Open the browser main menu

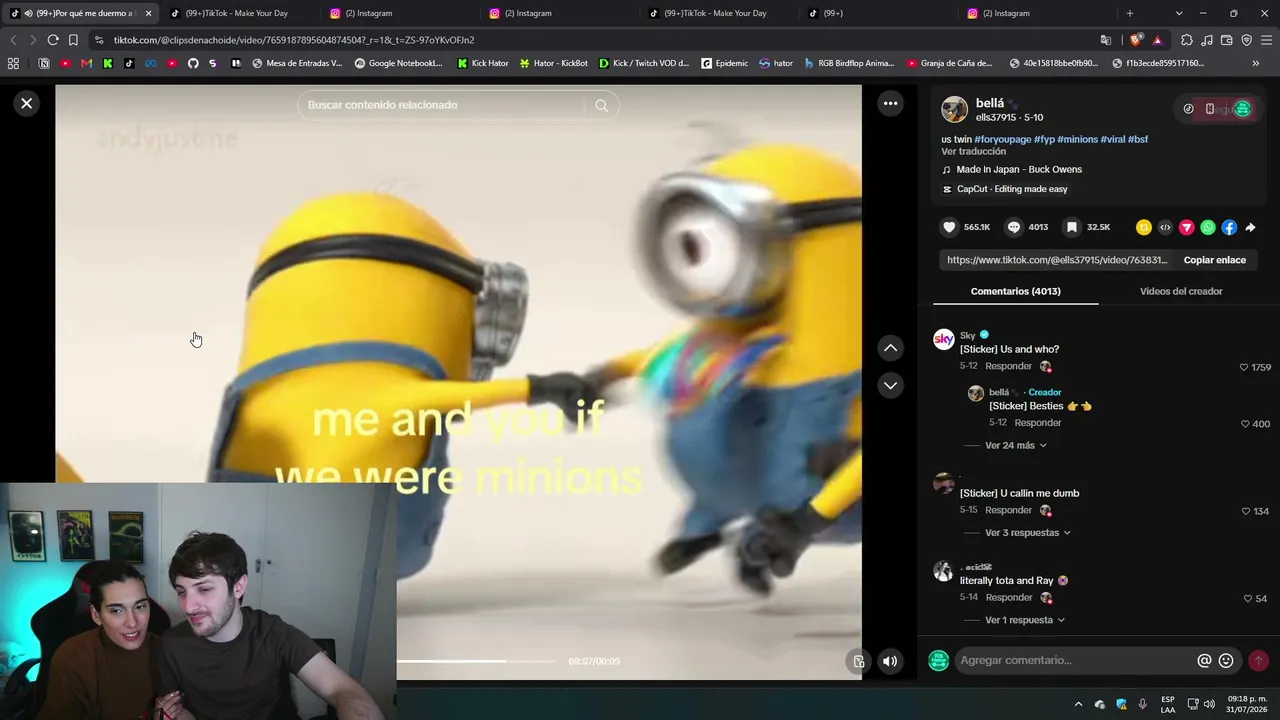coord(1267,40)
